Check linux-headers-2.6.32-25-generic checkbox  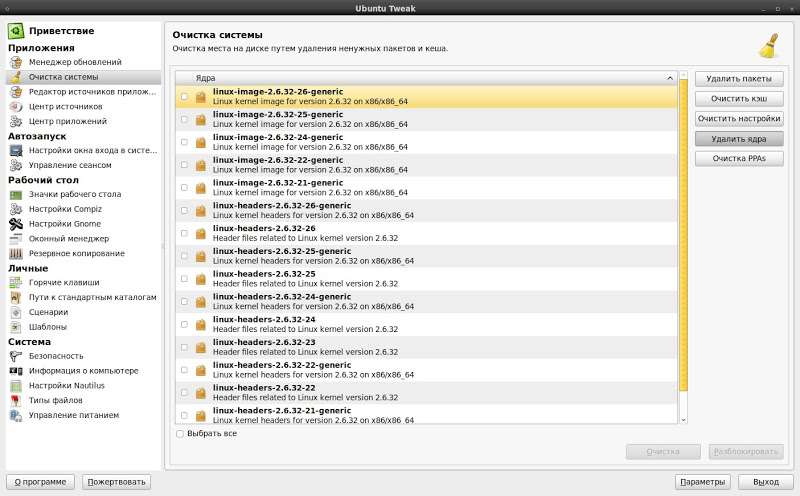pyautogui.click(x=184, y=256)
